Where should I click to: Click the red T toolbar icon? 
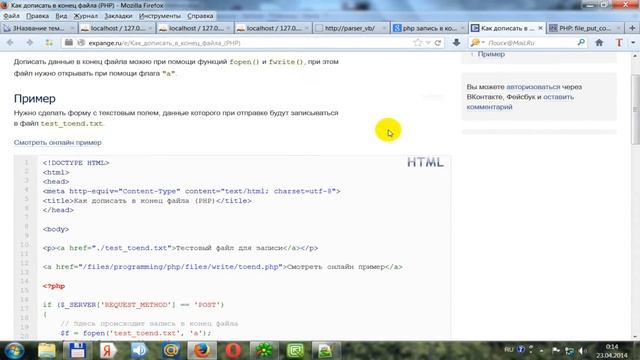tap(619, 42)
